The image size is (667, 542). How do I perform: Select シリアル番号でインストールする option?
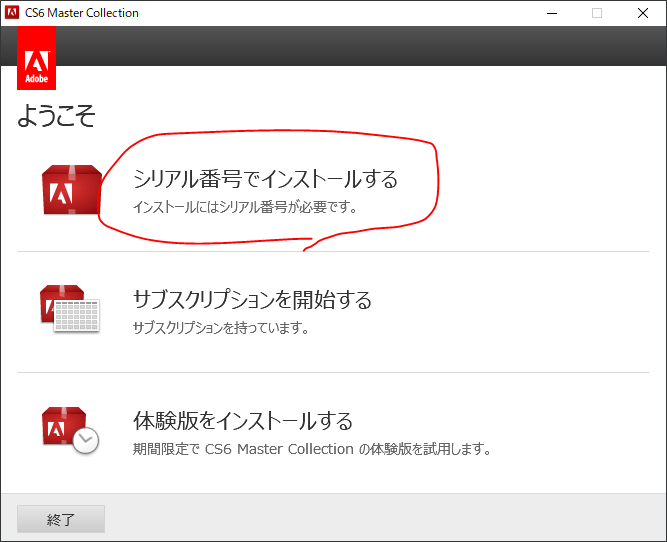[265, 179]
